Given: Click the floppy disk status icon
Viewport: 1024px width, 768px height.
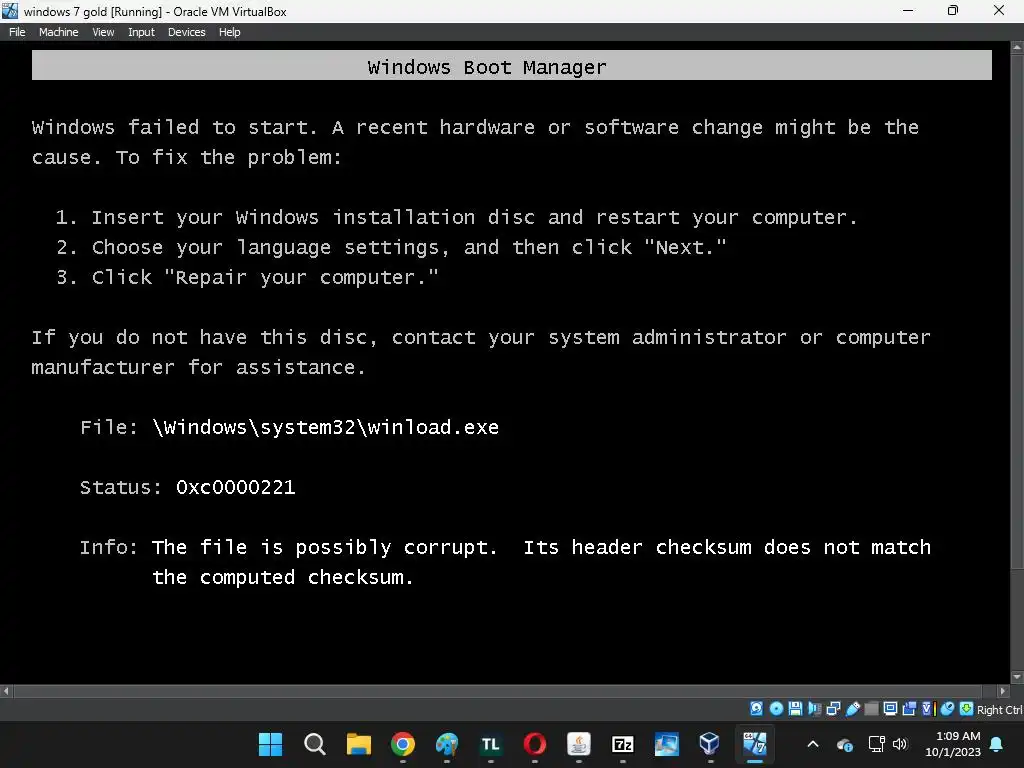Looking at the screenshot, I should (795, 709).
